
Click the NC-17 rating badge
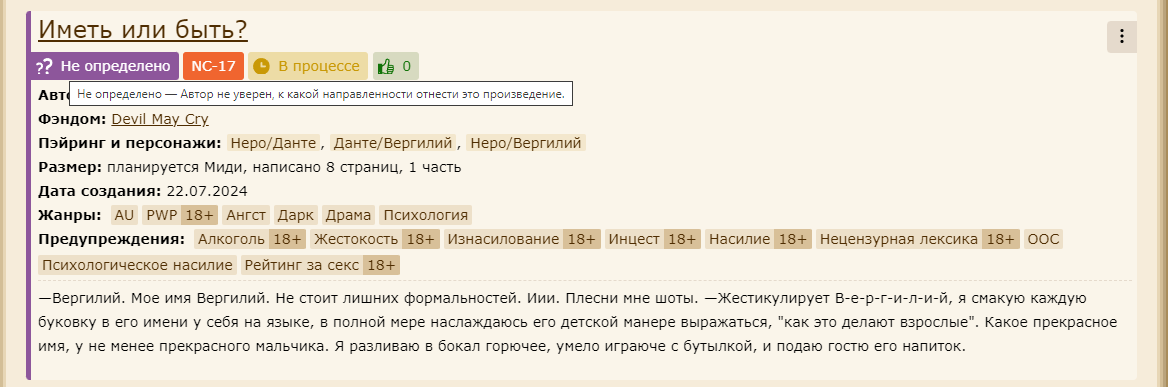tap(213, 66)
